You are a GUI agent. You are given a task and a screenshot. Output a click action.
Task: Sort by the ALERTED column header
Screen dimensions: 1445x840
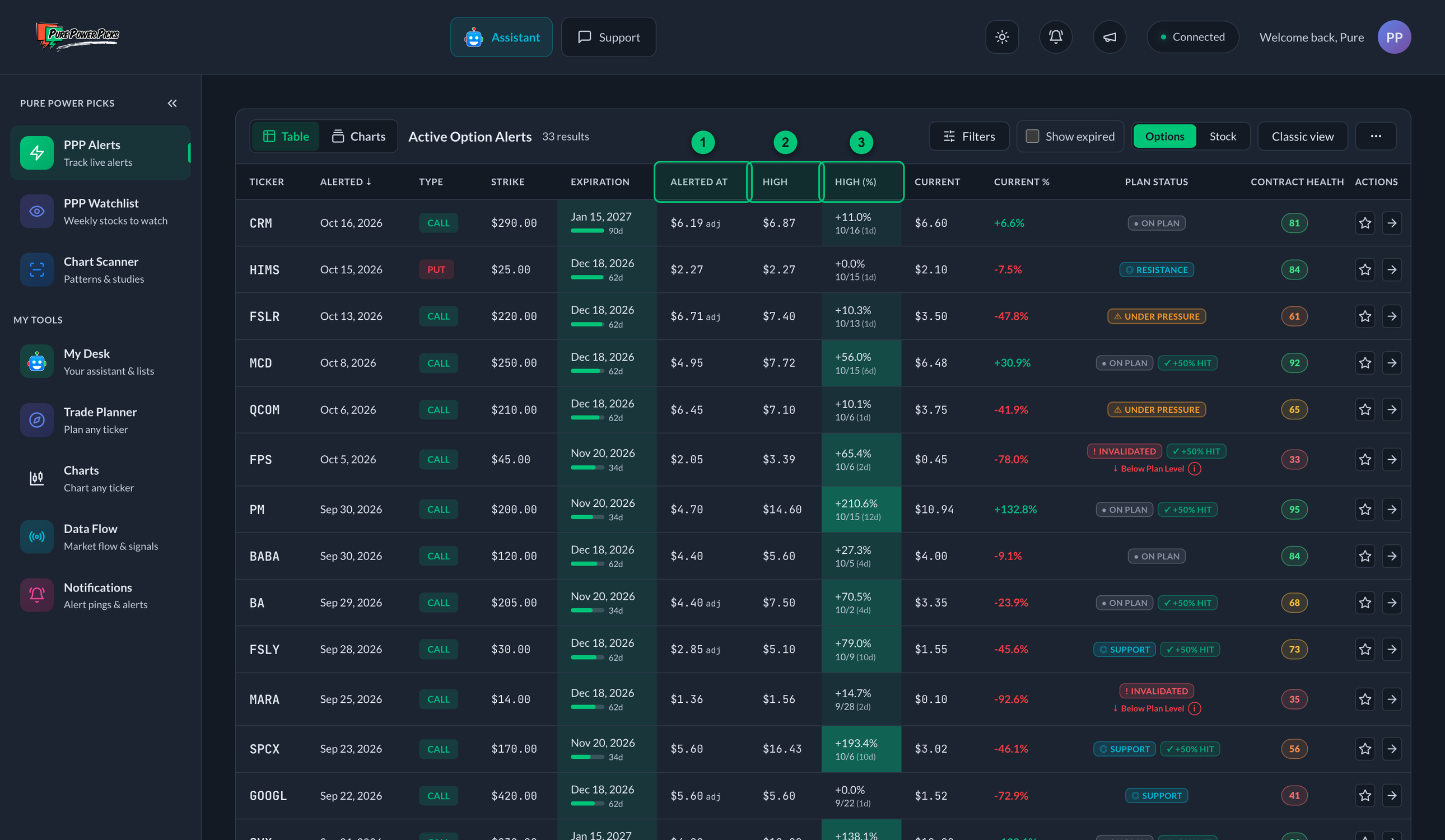point(345,182)
